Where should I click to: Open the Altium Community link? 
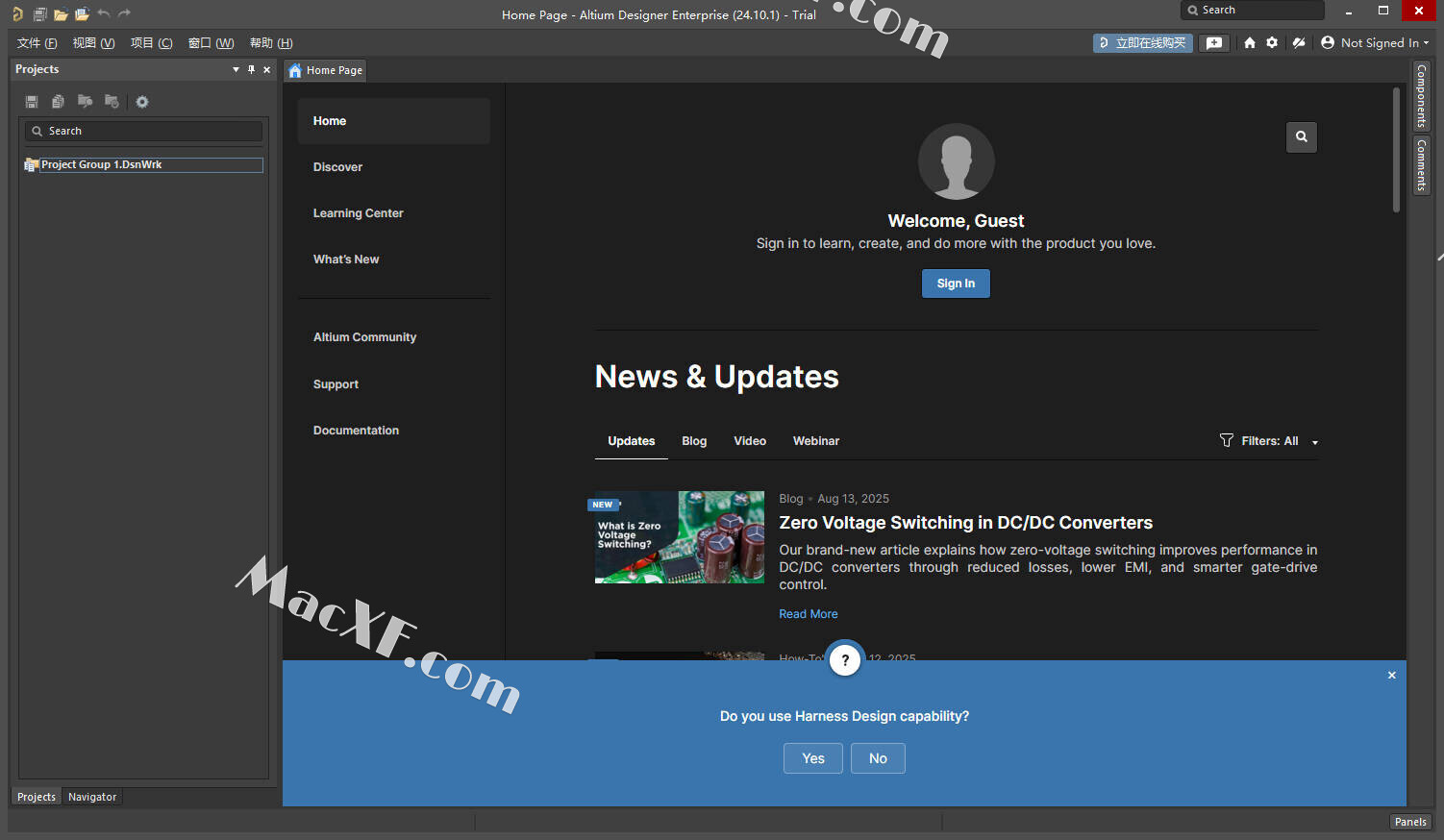[x=364, y=337]
